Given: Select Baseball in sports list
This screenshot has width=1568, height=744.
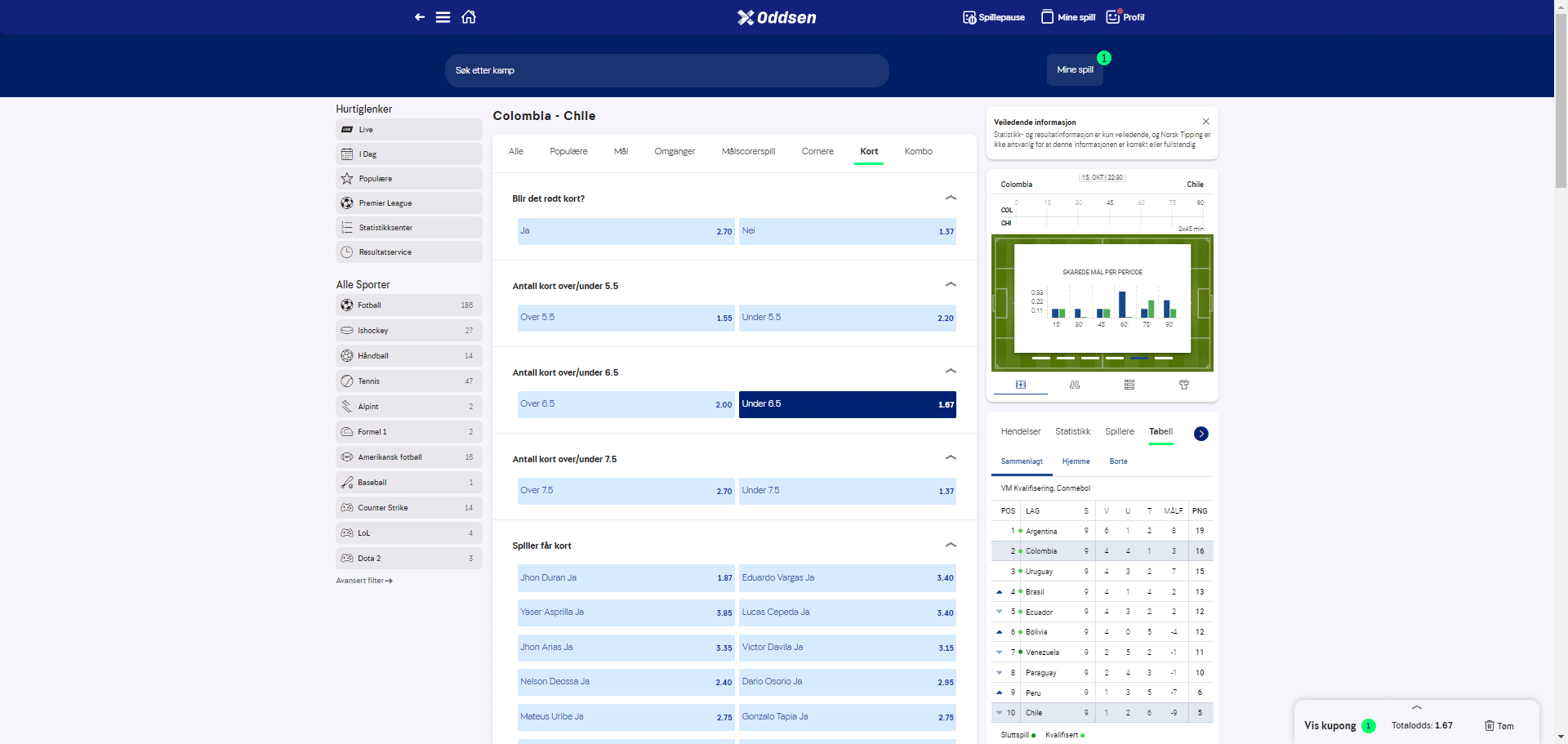Looking at the screenshot, I should pos(409,483).
